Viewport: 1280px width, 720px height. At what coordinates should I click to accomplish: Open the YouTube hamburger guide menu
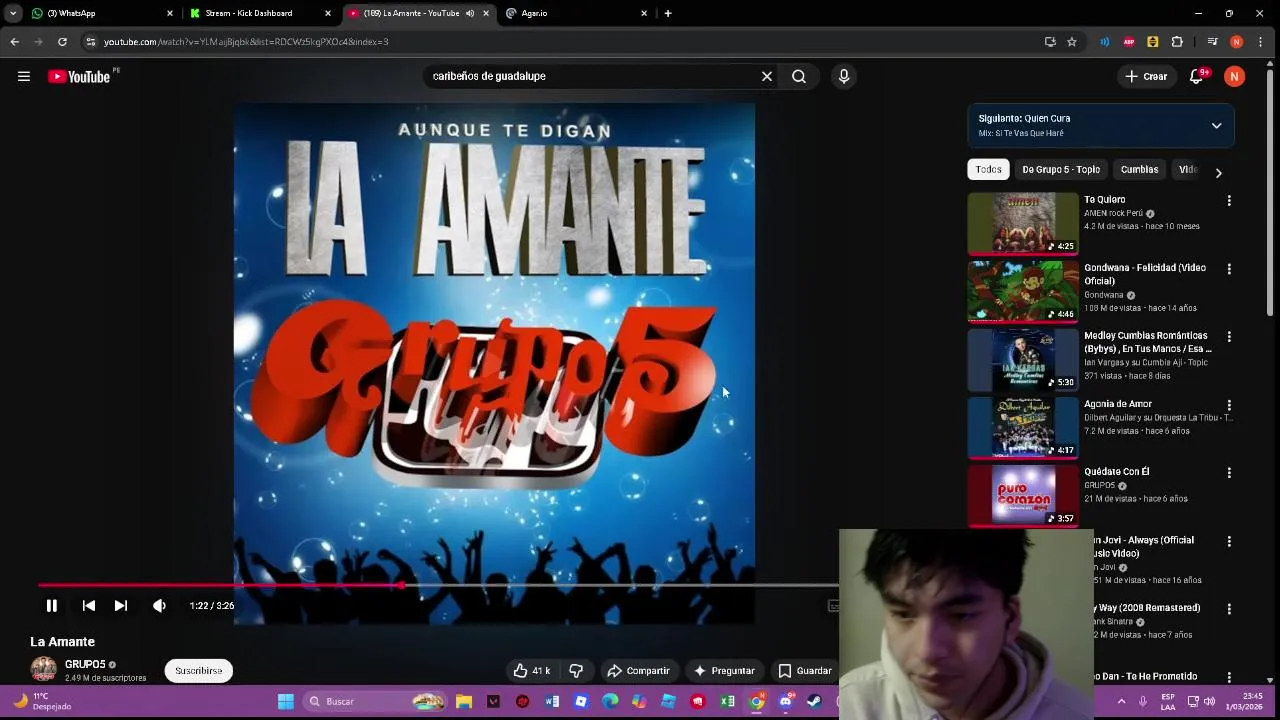tap(24, 76)
